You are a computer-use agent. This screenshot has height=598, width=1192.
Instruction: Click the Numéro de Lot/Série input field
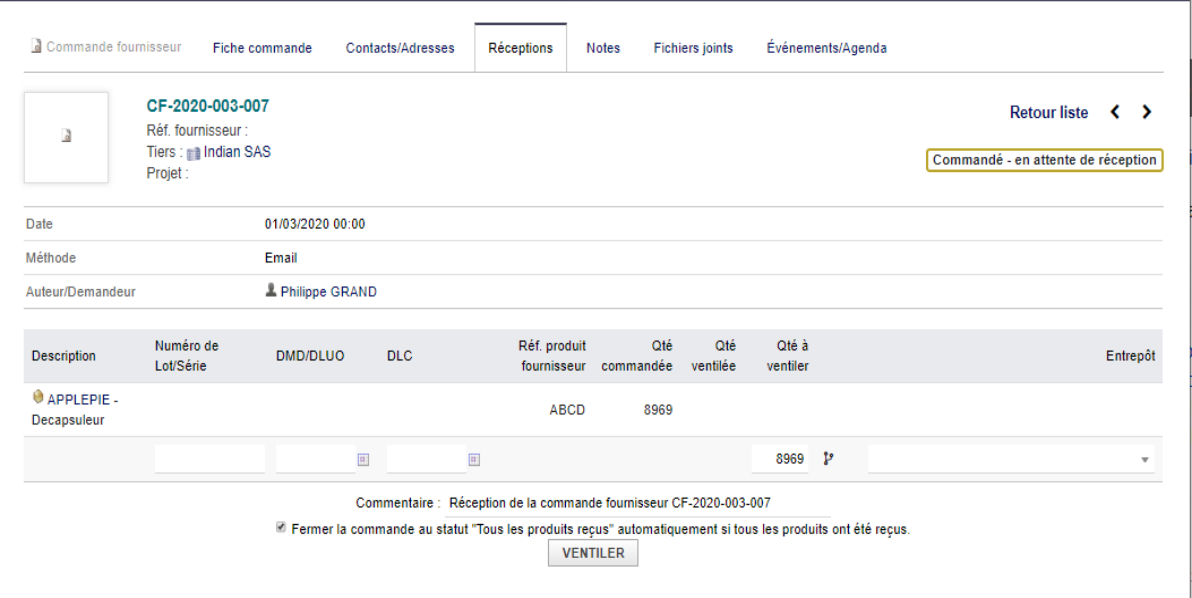click(210, 459)
